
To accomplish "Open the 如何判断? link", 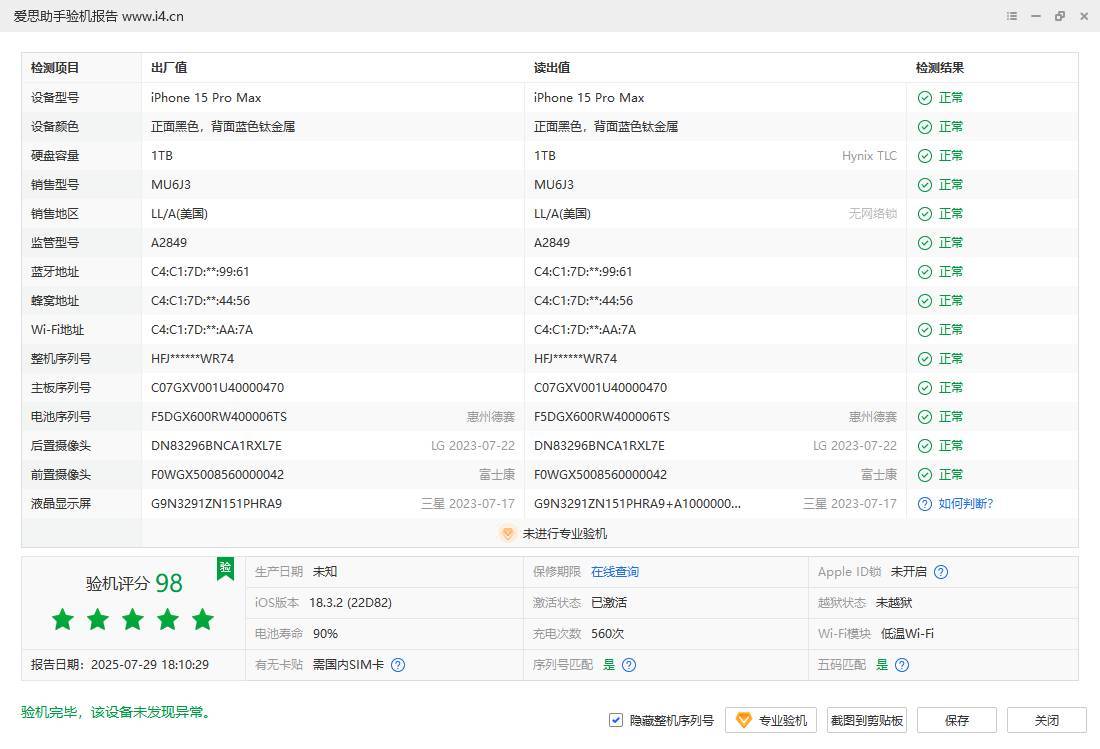I will 965,504.
